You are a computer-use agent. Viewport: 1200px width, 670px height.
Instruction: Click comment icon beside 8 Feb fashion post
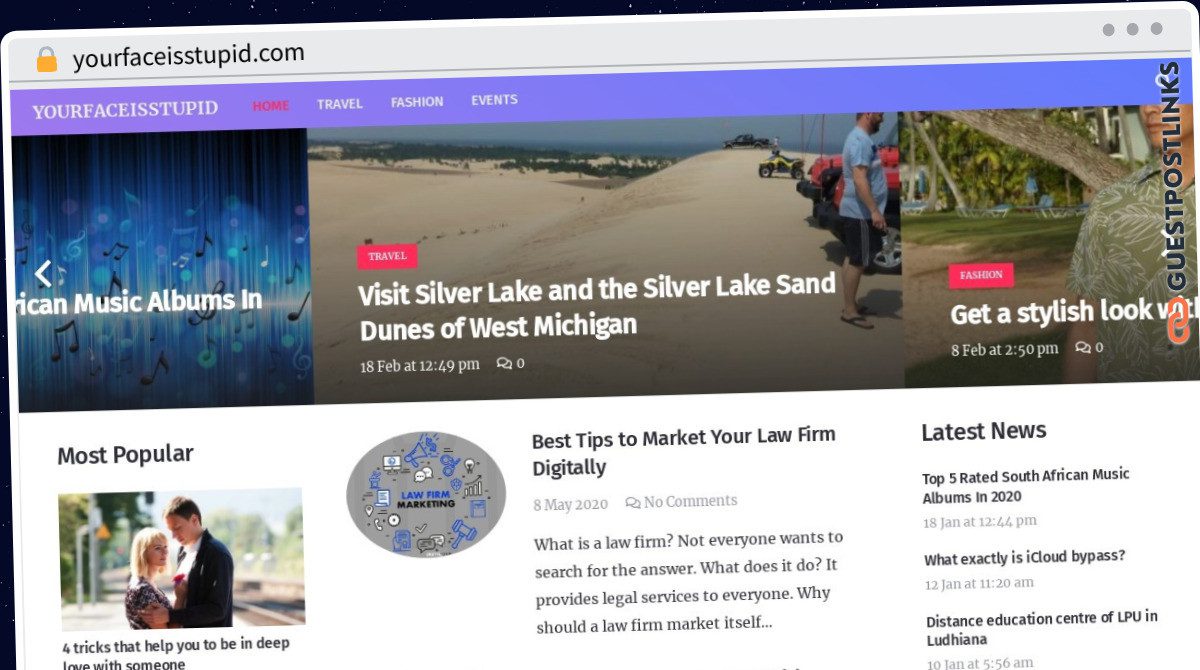pos(1083,348)
